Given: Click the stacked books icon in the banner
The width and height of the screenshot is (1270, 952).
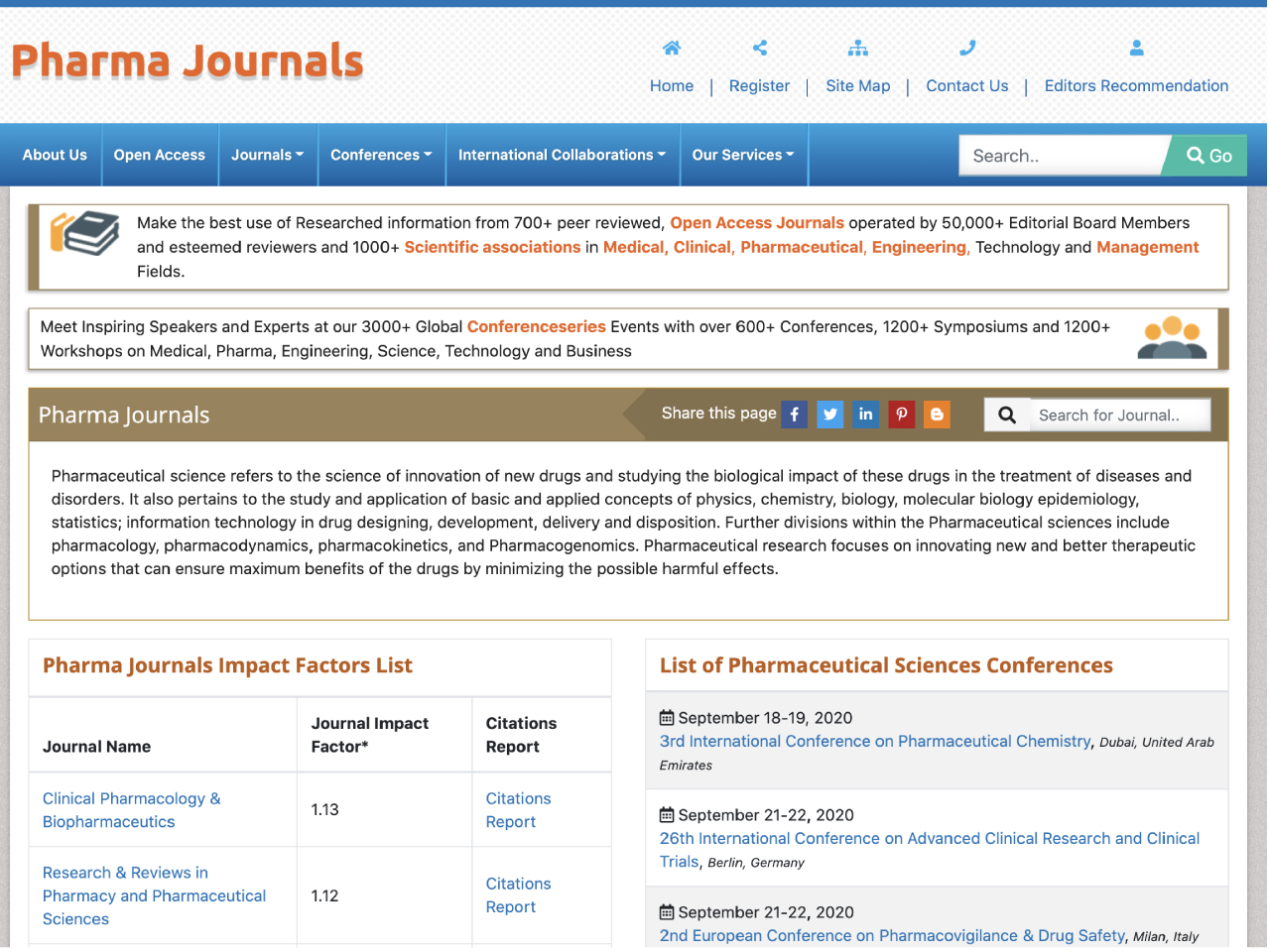Looking at the screenshot, I should 84,234.
